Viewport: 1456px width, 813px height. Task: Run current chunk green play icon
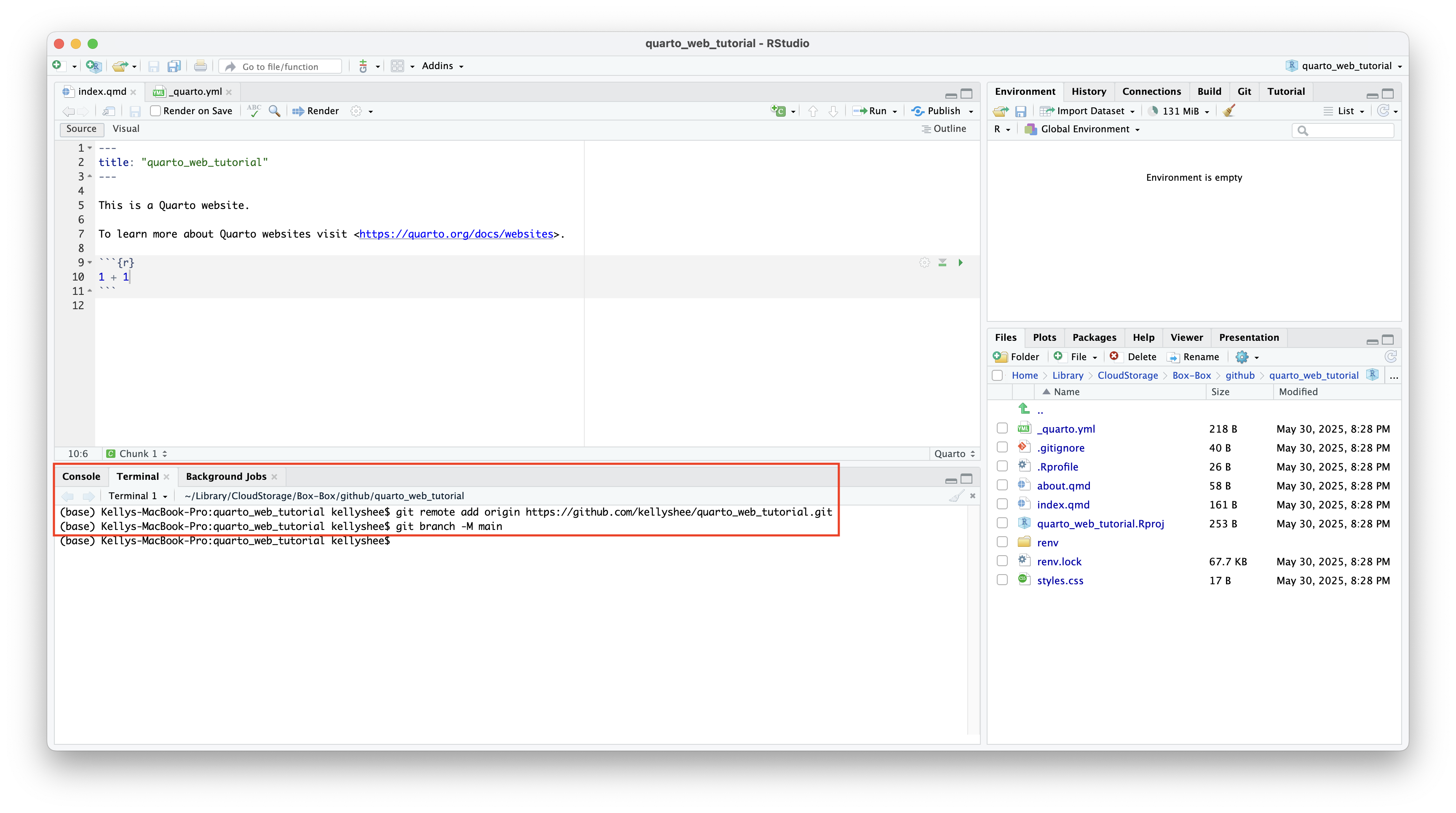[x=960, y=262]
